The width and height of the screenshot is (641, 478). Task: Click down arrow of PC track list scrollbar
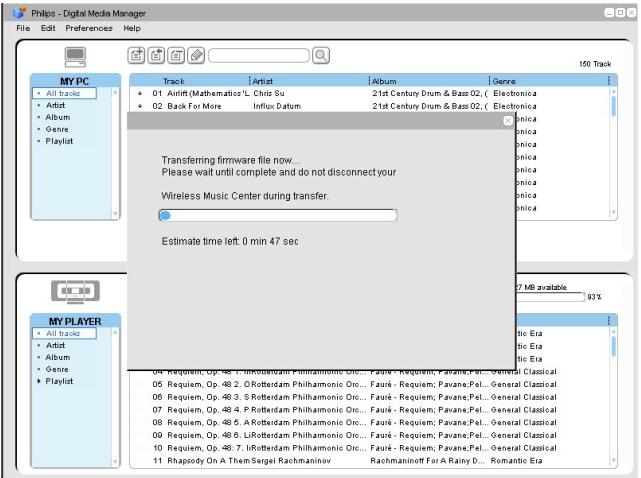[613, 212]
